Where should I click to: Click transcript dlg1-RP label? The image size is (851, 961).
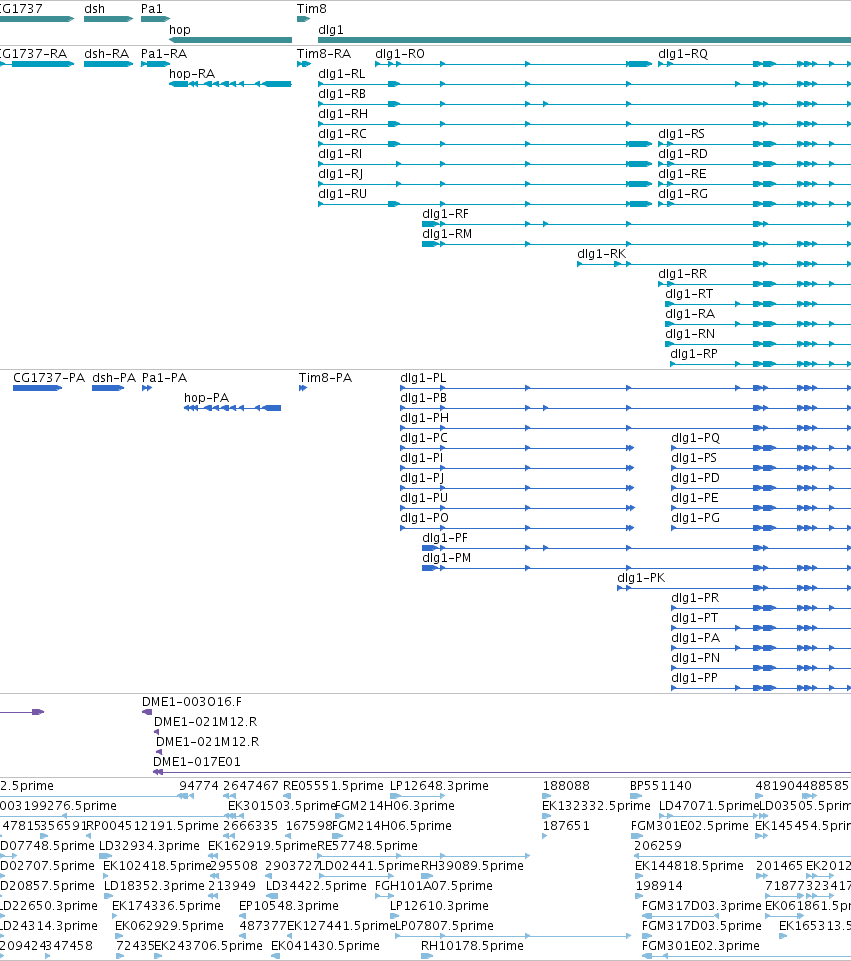tap(694, 354)
